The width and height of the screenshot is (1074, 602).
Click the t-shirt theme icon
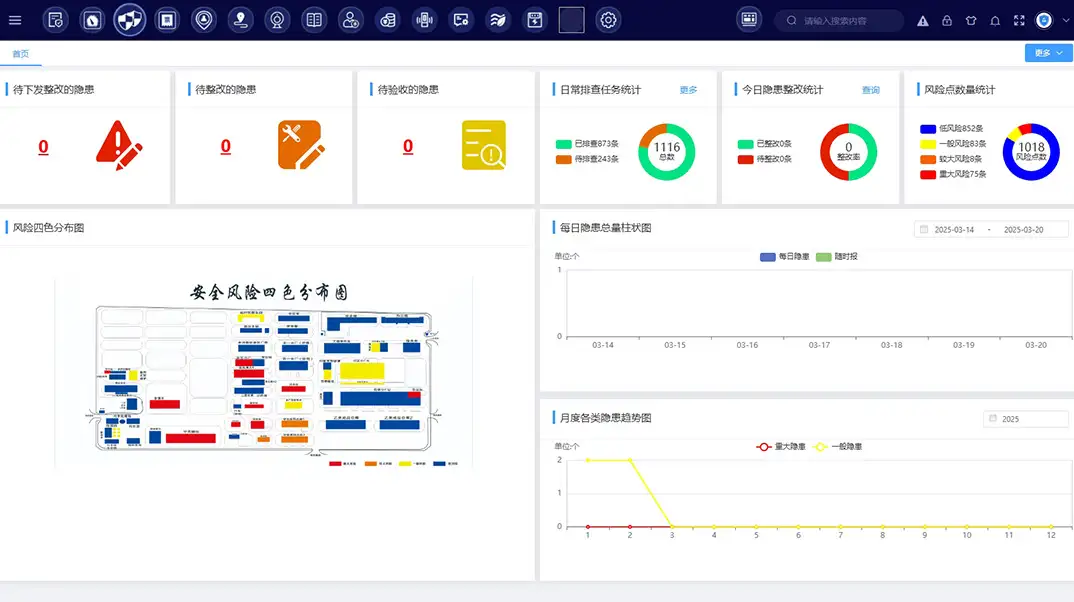[x=971, y=21]
